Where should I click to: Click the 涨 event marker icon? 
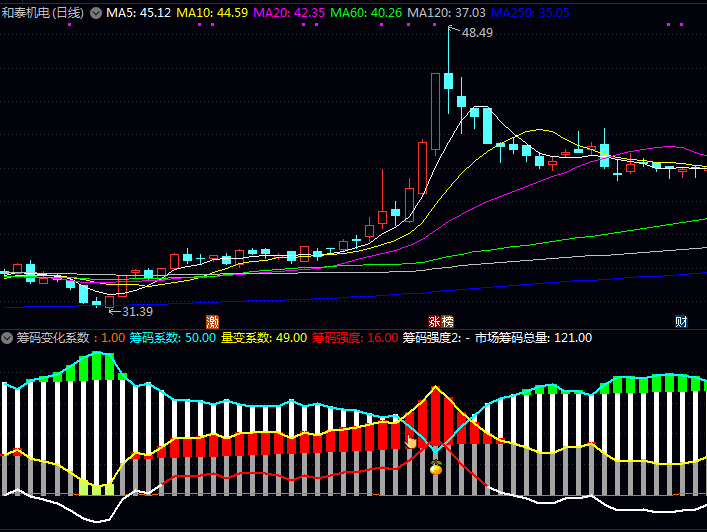point(434,321)
